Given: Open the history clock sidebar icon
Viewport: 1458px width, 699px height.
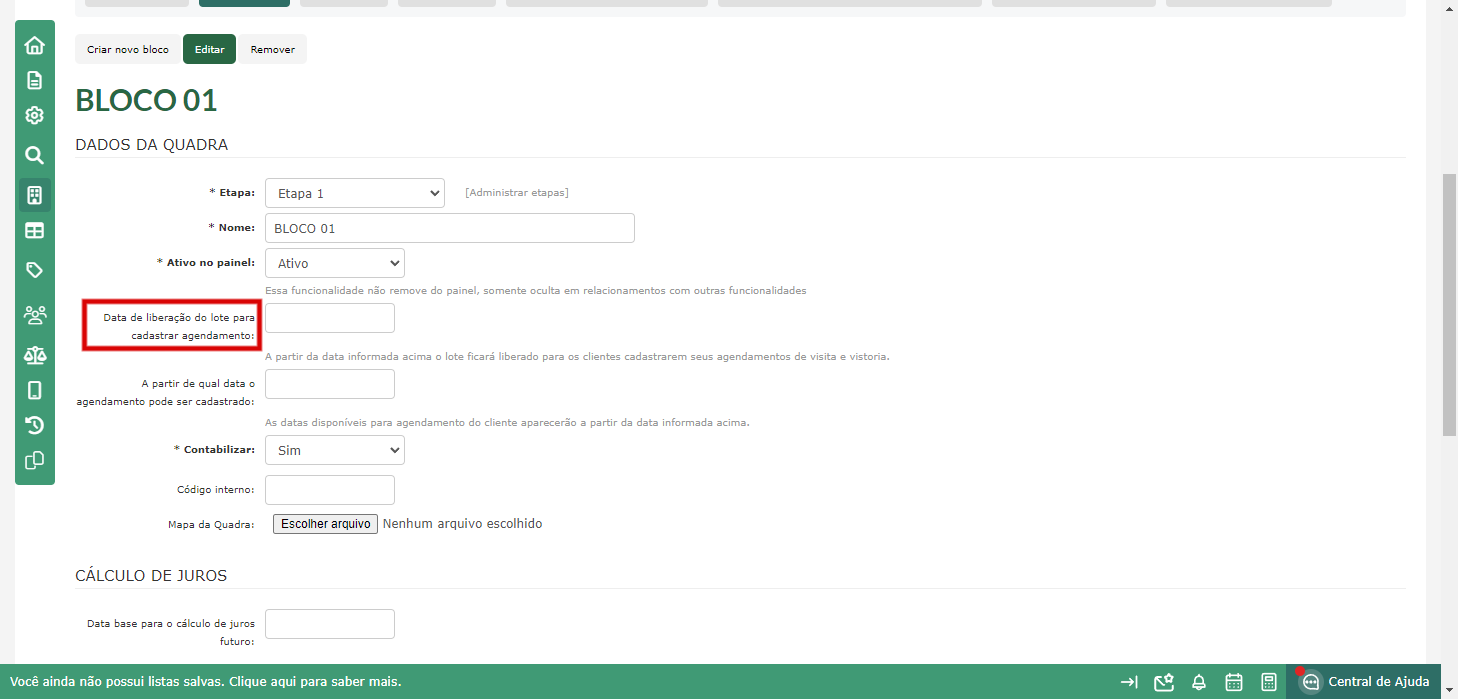Looking at the screenshot, I should coord(34,425).
